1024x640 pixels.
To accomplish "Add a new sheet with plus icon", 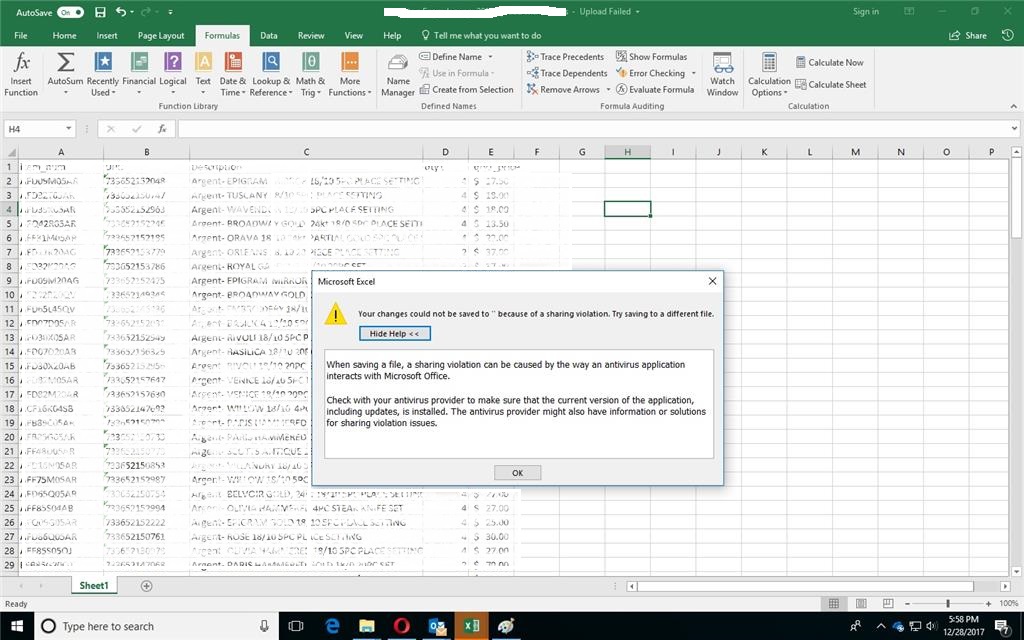I will tap(146, 586).
